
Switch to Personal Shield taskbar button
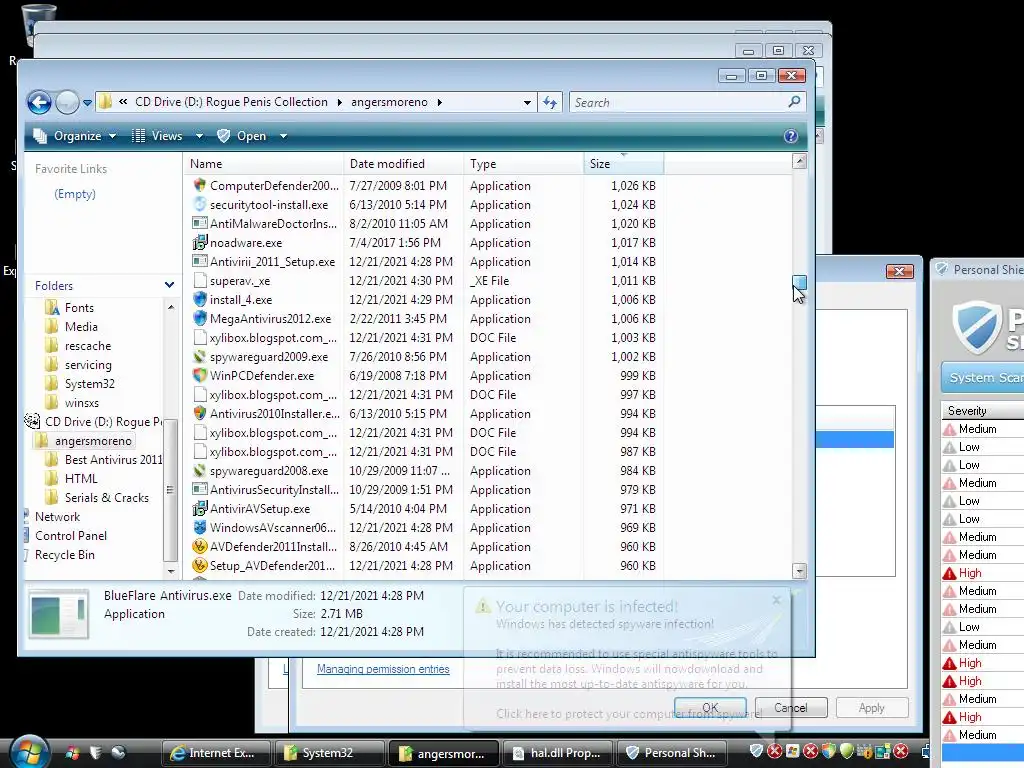(x=671, y=753)
